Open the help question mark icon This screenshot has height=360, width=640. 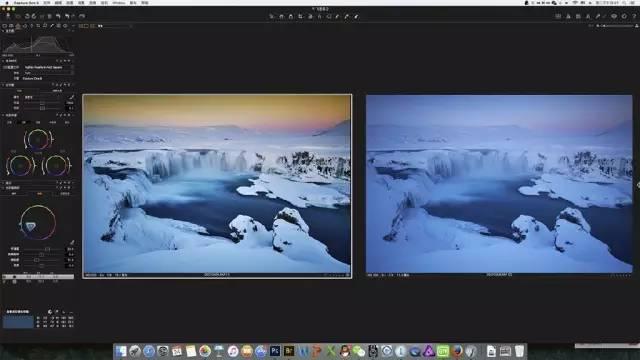[634, 16]
